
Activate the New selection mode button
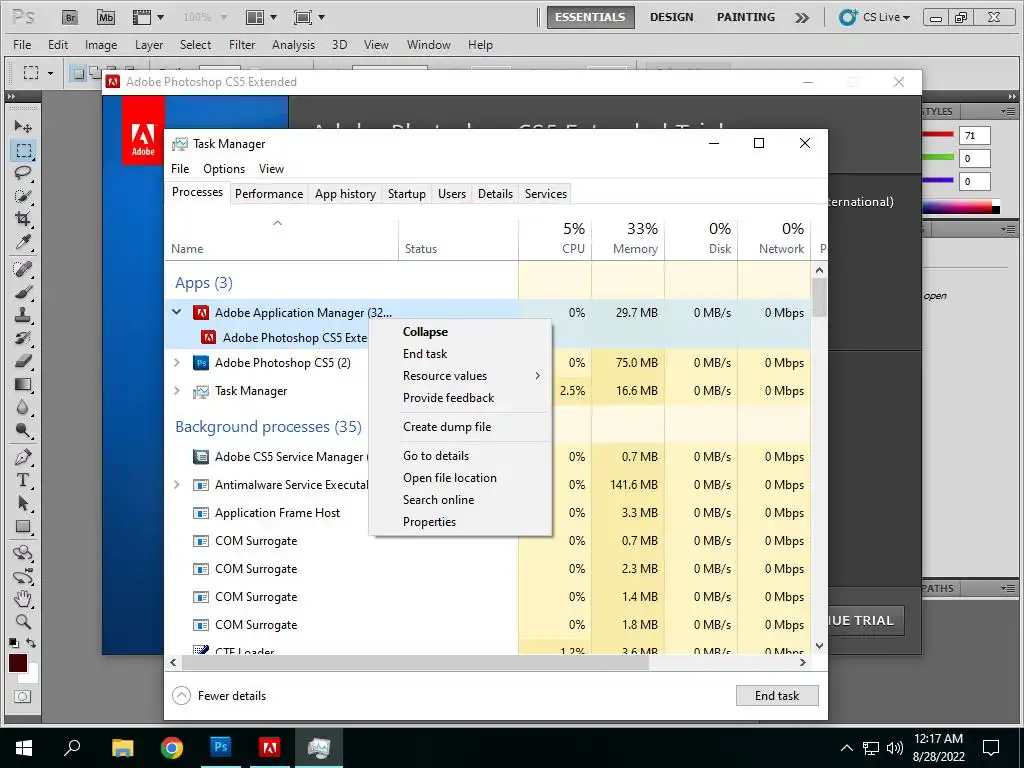[78, 72]
